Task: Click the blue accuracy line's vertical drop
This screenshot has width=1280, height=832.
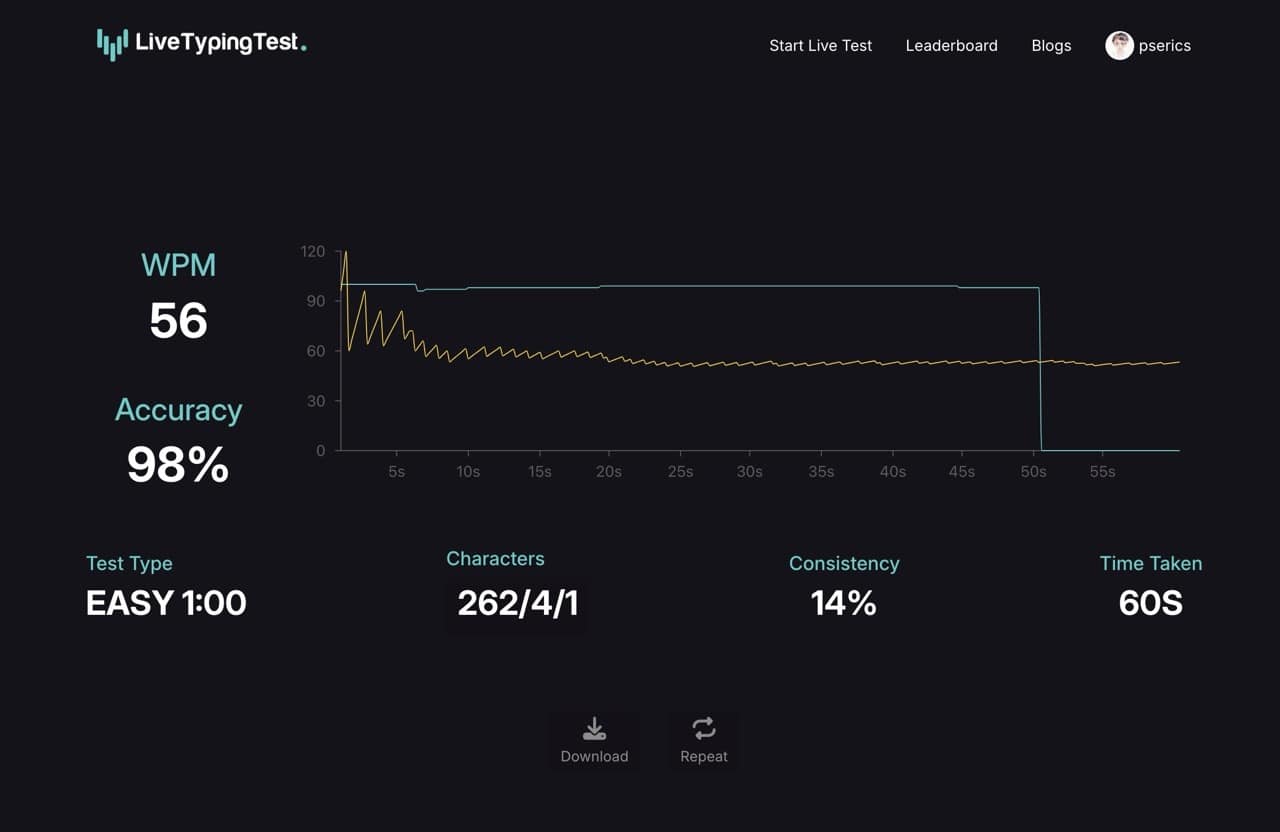Action: click(x=1040, y=370)
